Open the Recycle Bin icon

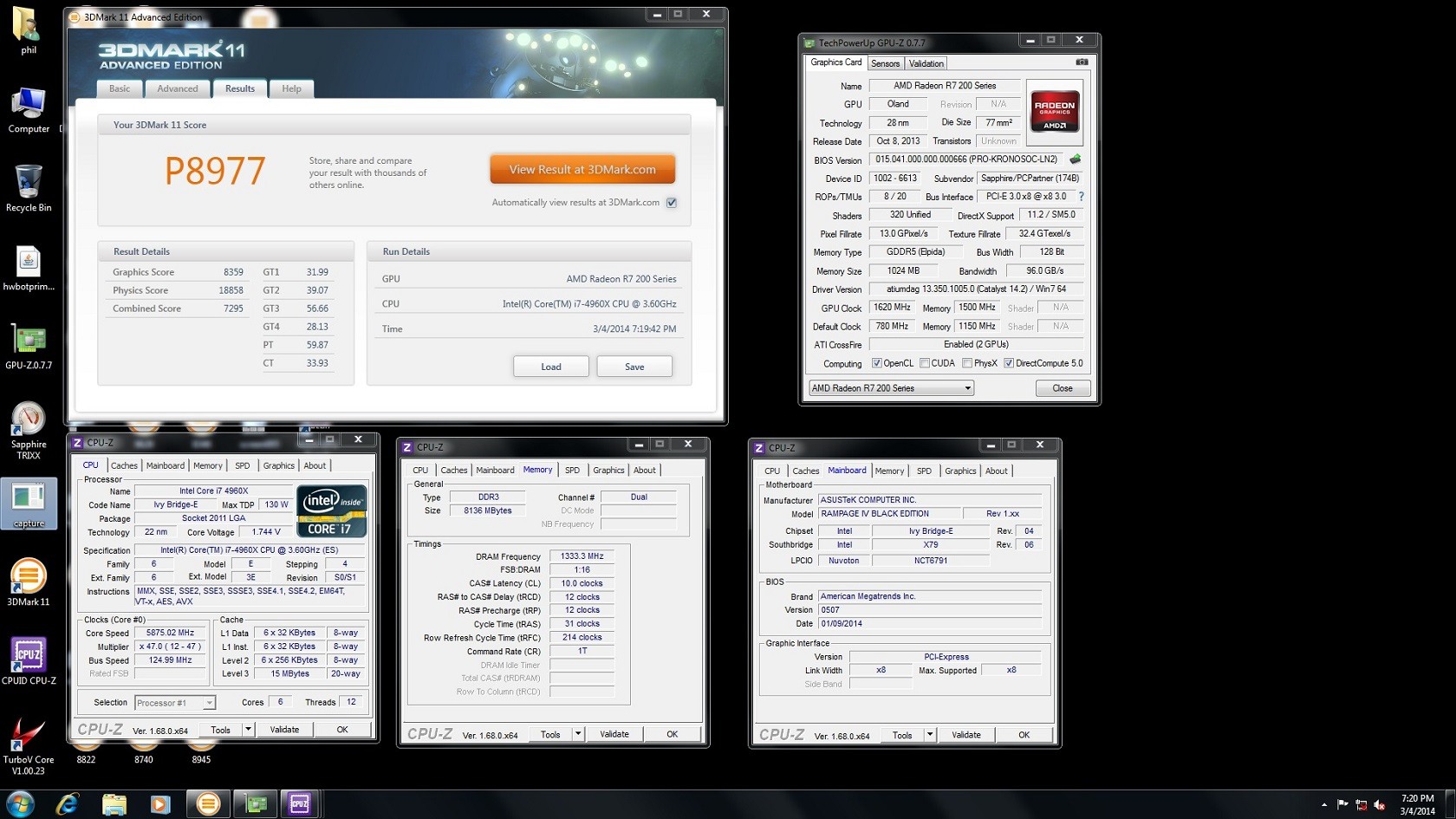pyautogui.click(x=29, y=188)
